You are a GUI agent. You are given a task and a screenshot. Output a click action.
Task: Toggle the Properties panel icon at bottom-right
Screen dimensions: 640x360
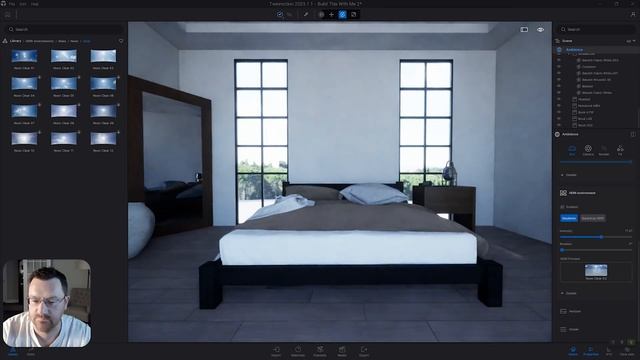591,351
